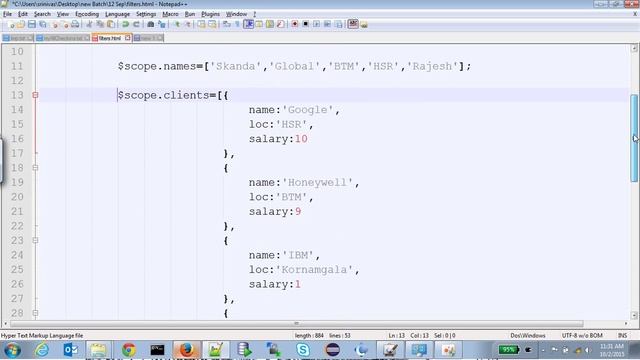640x360 pixels.
Task: Close the filters.html tab
Action: pos(127,38)
